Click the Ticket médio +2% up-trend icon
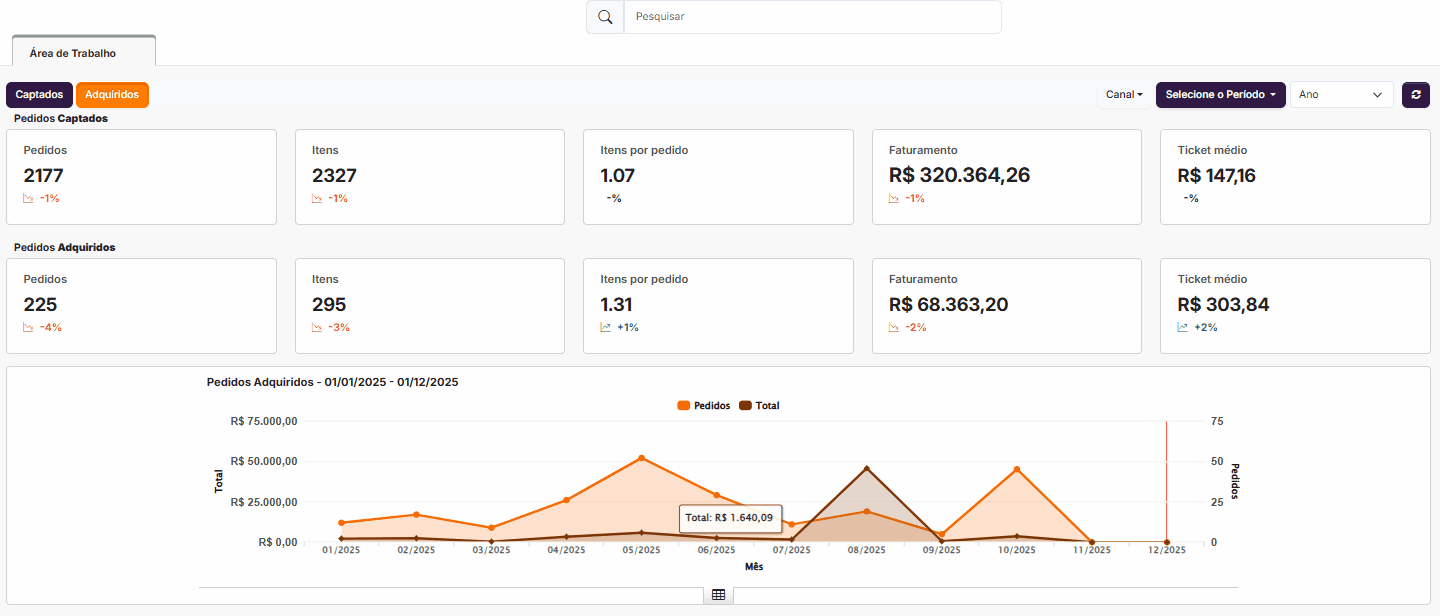Viewport: 1440px width, 616px height. pyautogui.click(x=1183, y=328)
